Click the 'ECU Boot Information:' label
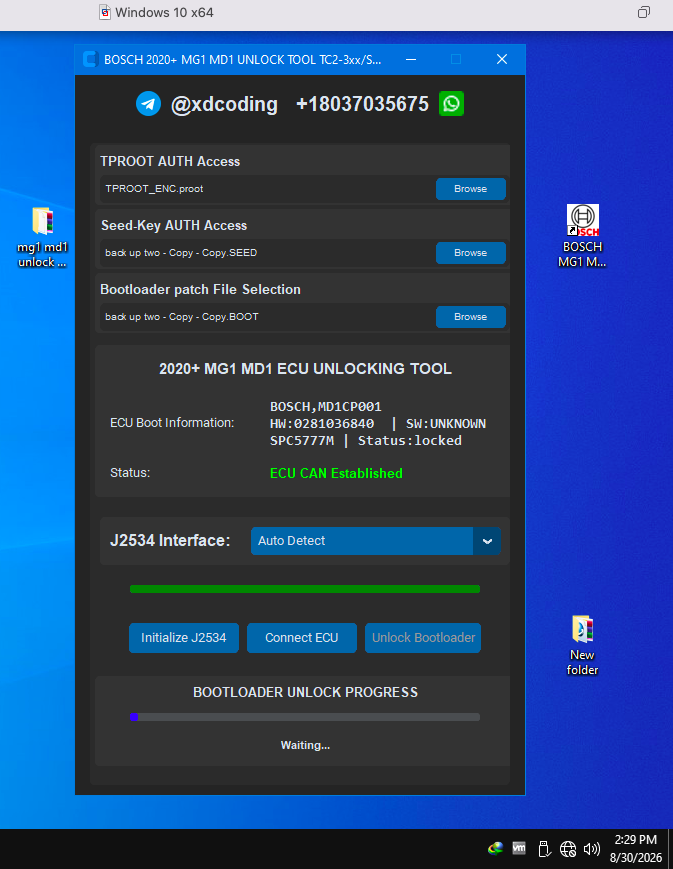This screenshot has height=869, width=673. pos(172,423)
